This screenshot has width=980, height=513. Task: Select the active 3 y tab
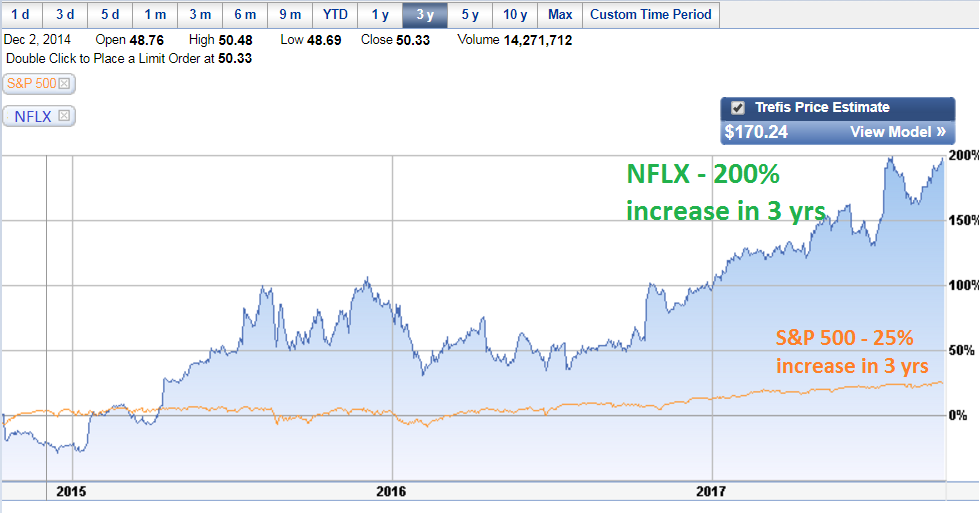pyautogui.click(x=425, y=14)
